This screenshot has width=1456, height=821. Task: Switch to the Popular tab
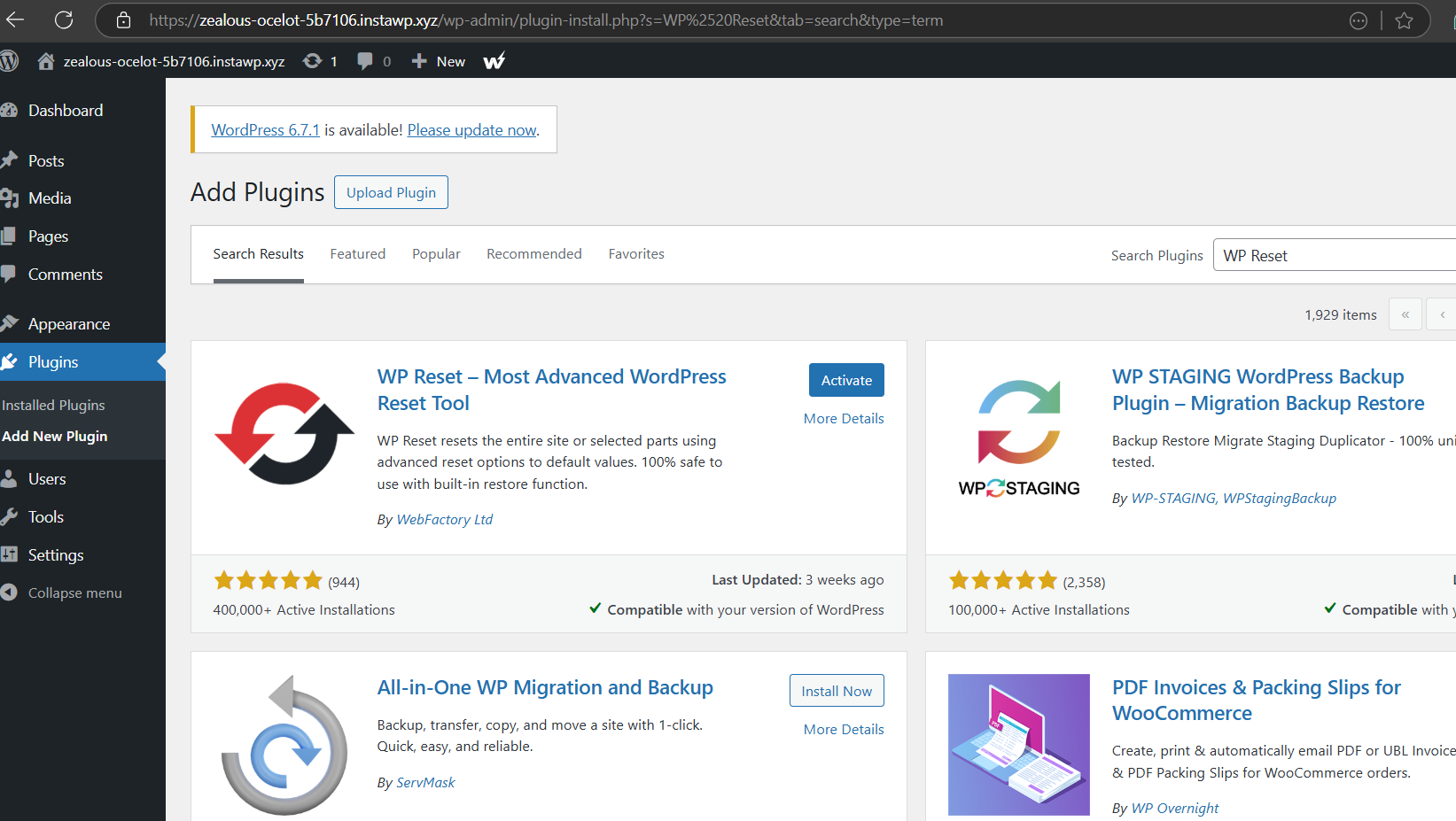(436, 254)
